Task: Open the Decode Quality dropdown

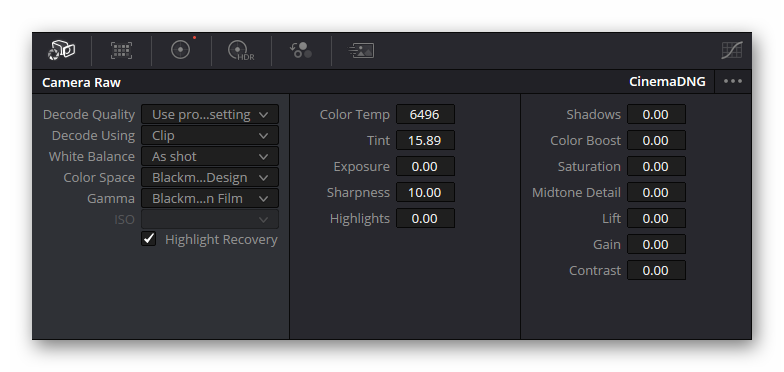Action: point(210,114)
